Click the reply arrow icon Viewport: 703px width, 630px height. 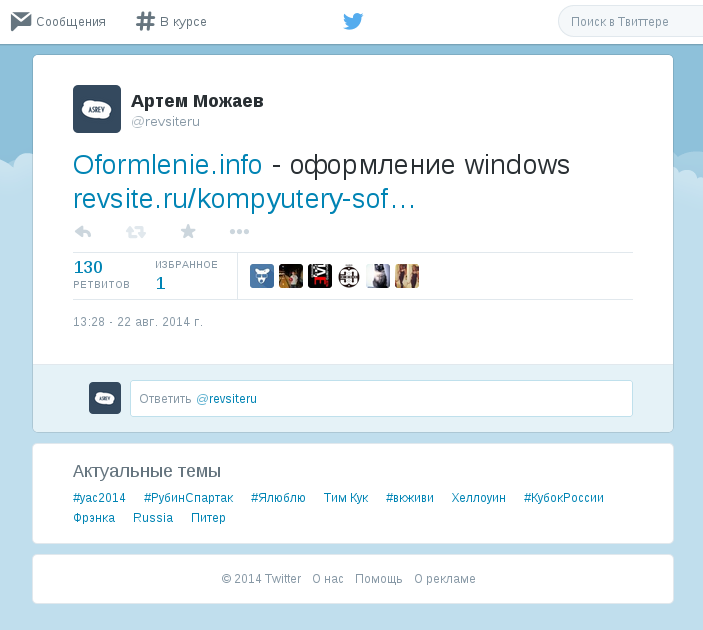pyautogui.click(x=83, y=232)
